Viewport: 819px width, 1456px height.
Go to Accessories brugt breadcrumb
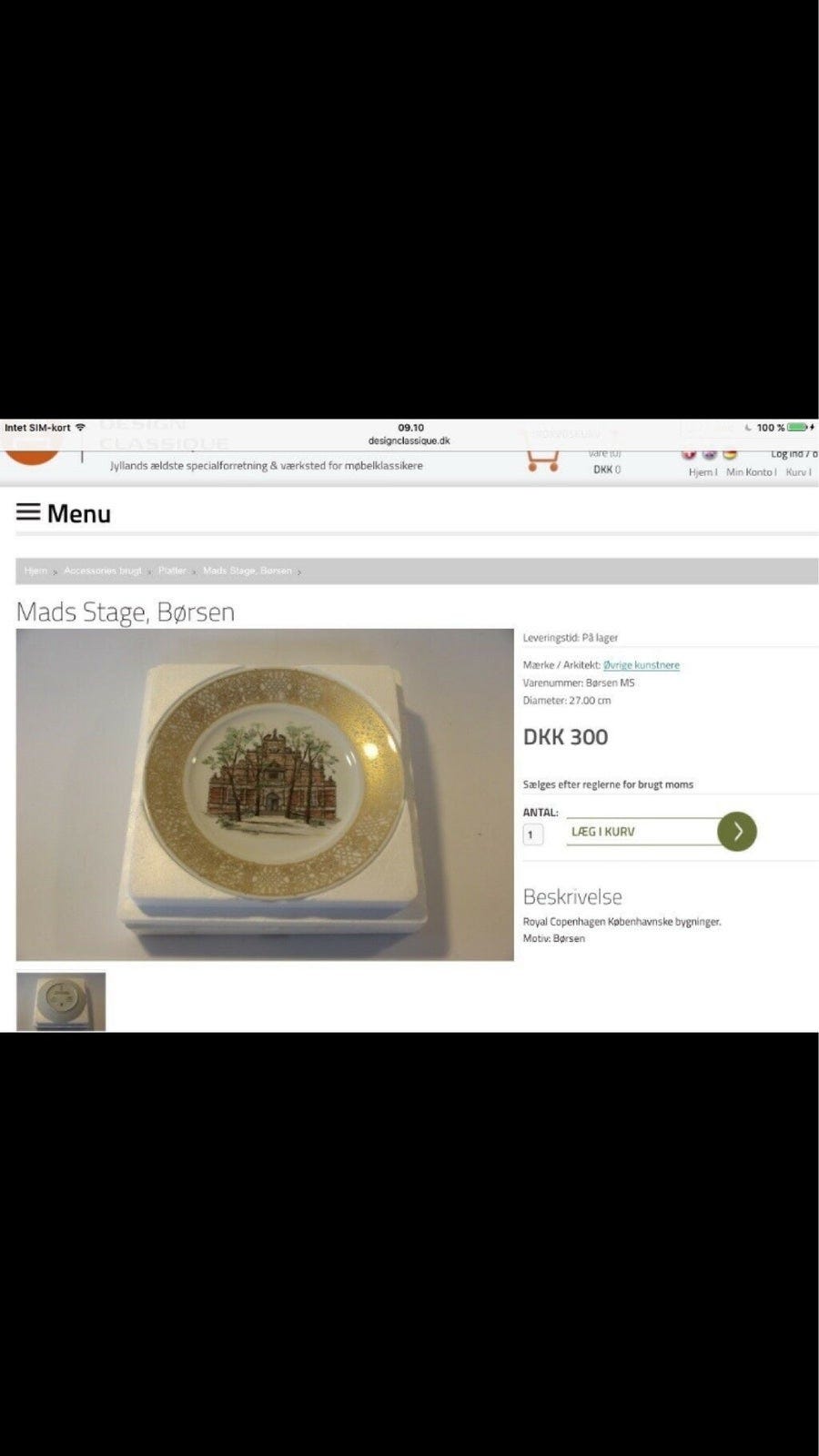point(103,571)
